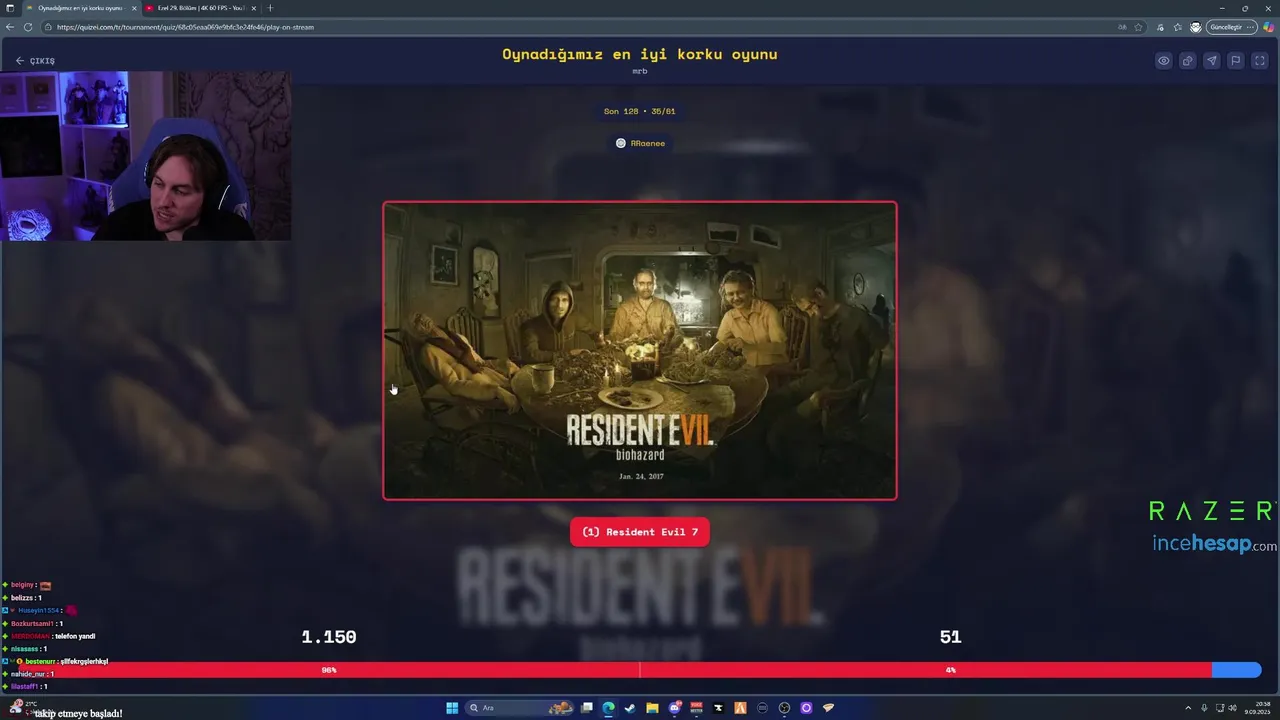This screenshot has width=1280, height=720.
Task: Reload the page with refresh icon
Action: [28, 27]
